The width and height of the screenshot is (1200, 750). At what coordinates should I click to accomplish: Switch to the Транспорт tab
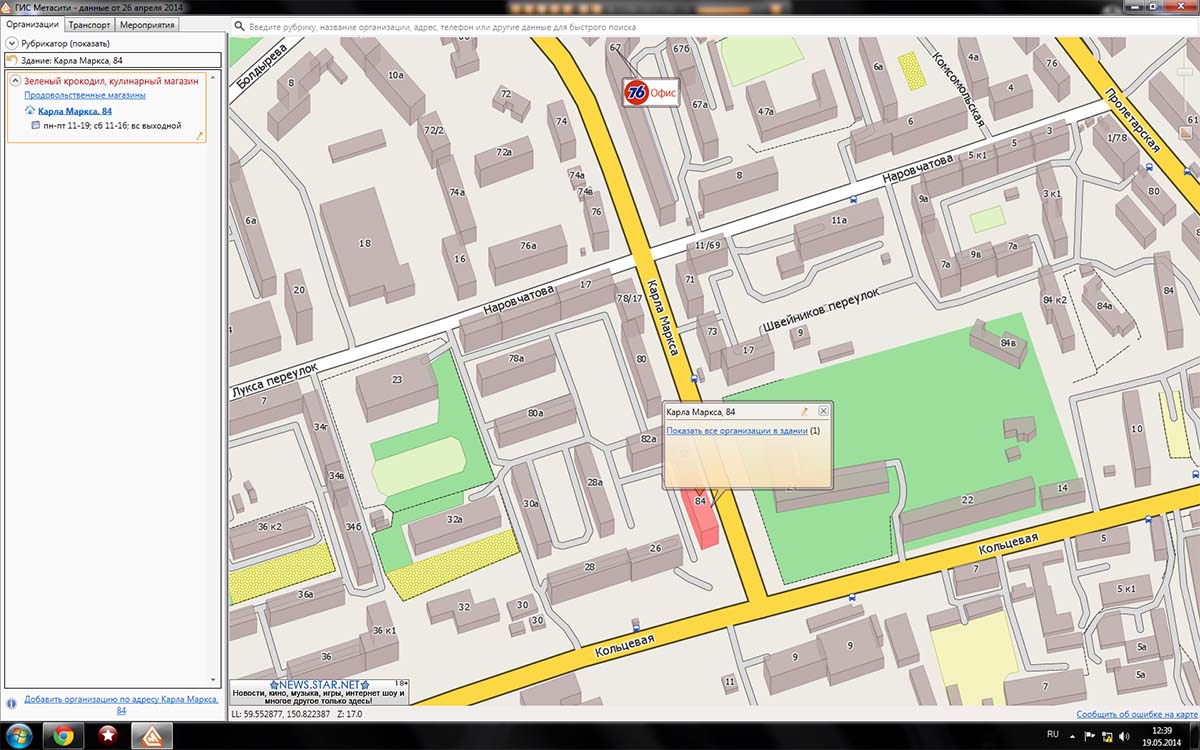tap(90, 25)
